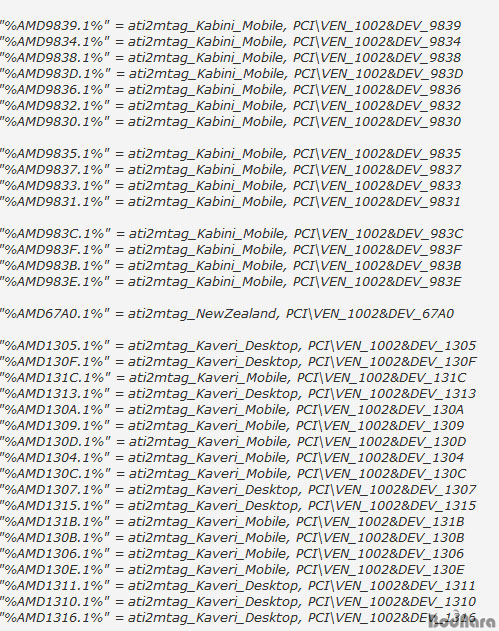Click the %AMD1305.1% Kaveri_Desktop line

click(x=238, y=346)
